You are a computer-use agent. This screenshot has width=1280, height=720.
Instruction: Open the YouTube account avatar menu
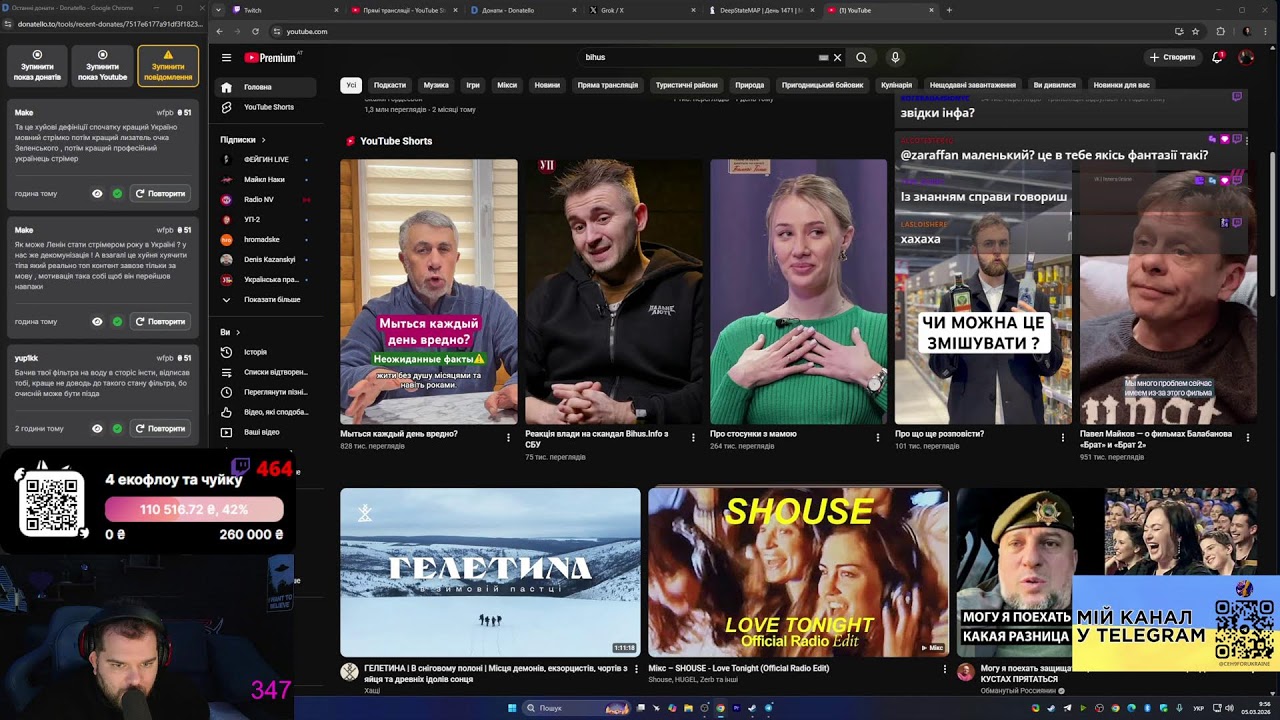(x=1246, y=58)
